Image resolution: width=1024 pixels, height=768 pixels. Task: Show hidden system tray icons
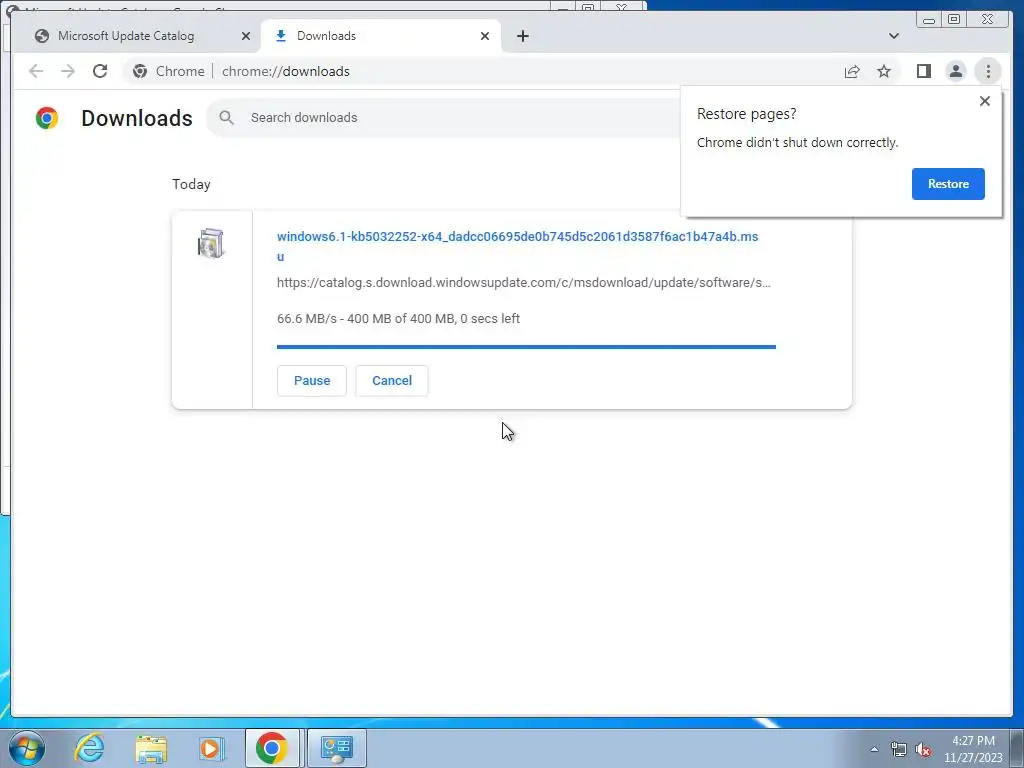coord(874,749)
